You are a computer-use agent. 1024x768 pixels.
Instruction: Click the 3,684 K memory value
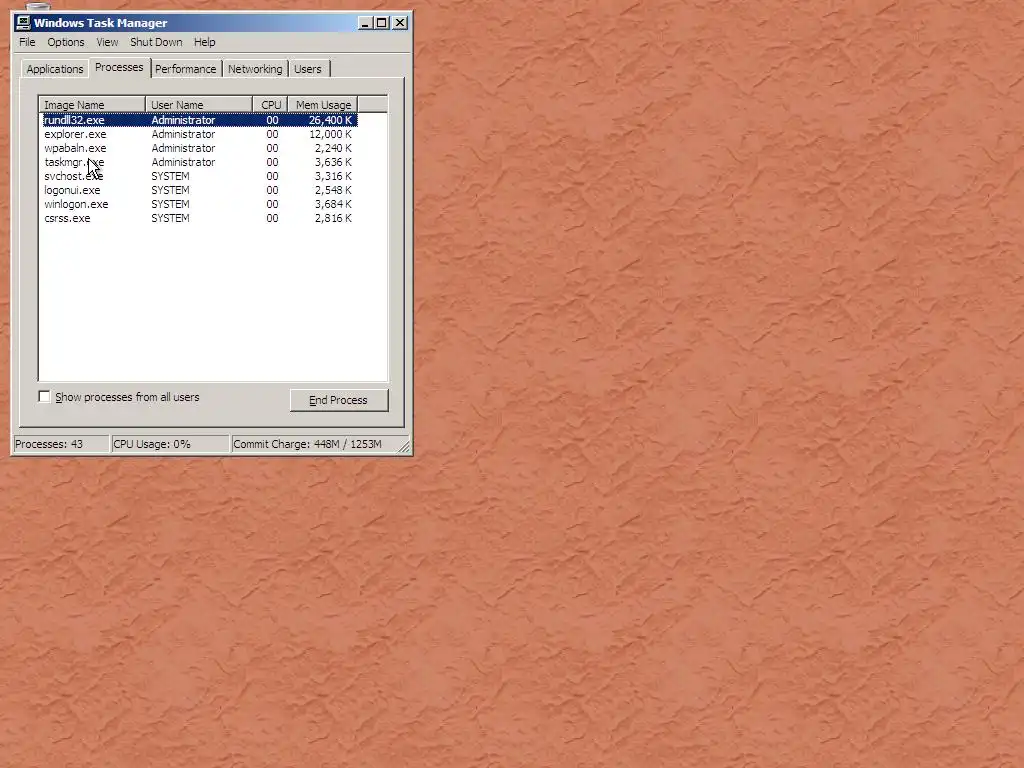pyautogui.click(x=333, y=204)
